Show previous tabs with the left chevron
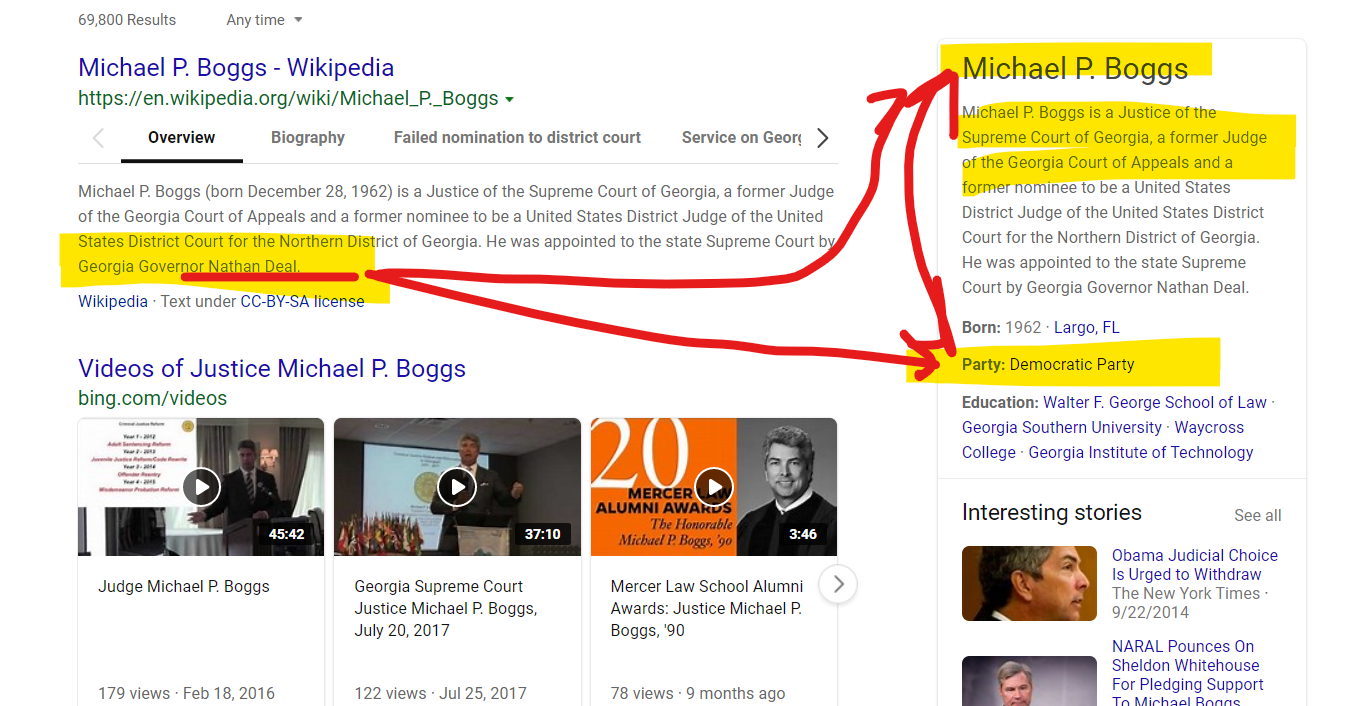The height and width of the screenshot is (706, 1358). (x=98, y=138)
